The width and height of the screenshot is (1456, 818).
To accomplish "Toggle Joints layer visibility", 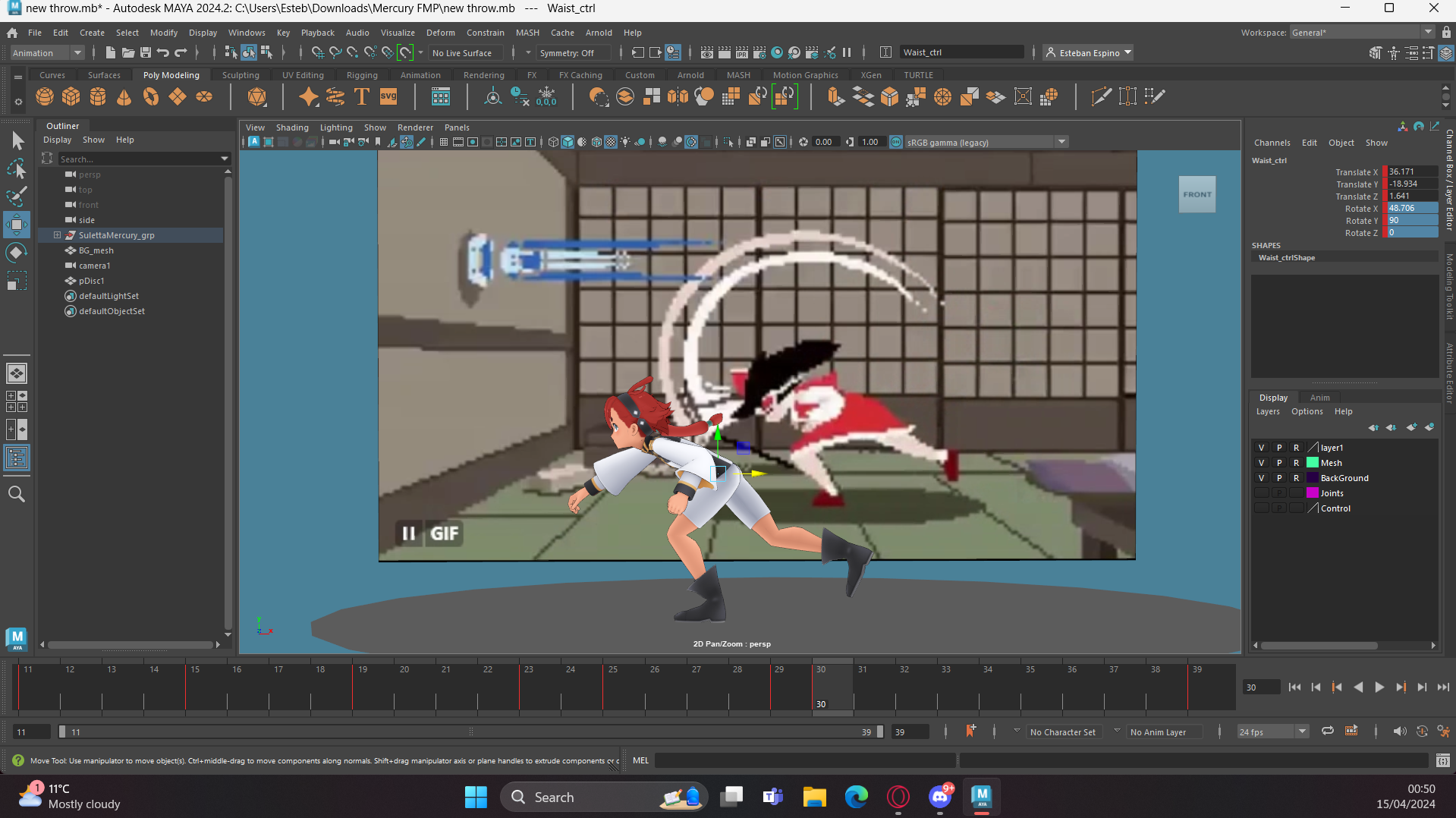I will (1262, 493).
